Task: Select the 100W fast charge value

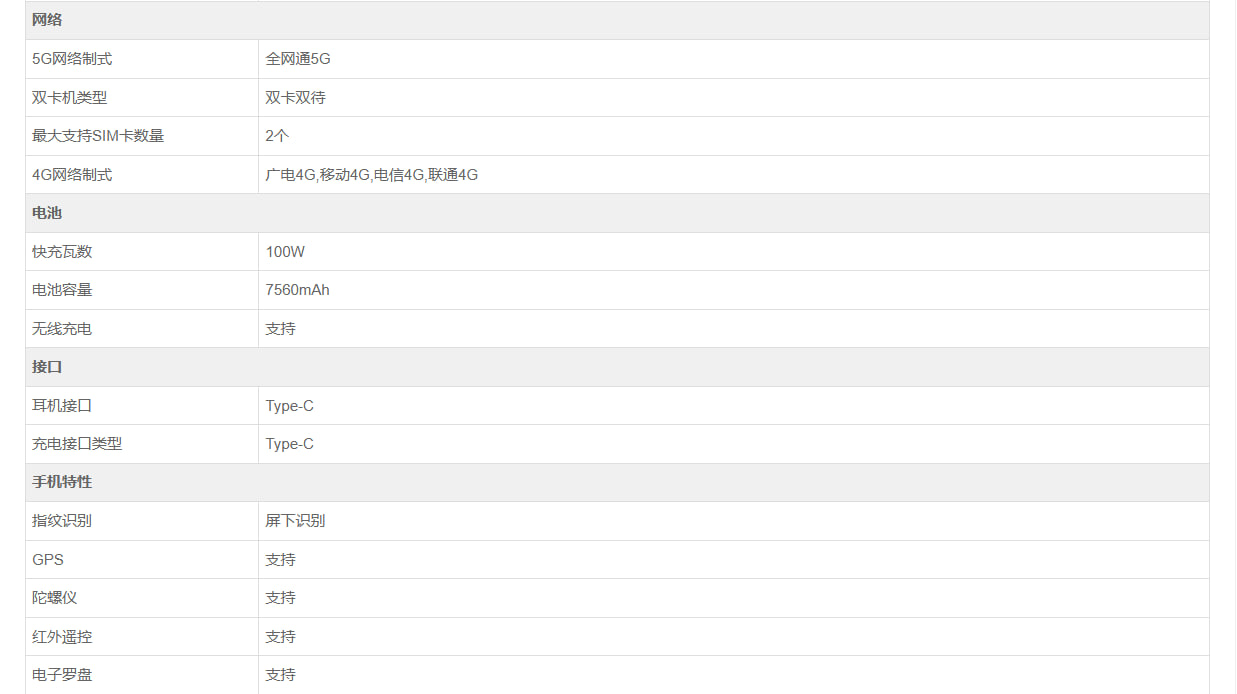Action: (x=285, y=252)
